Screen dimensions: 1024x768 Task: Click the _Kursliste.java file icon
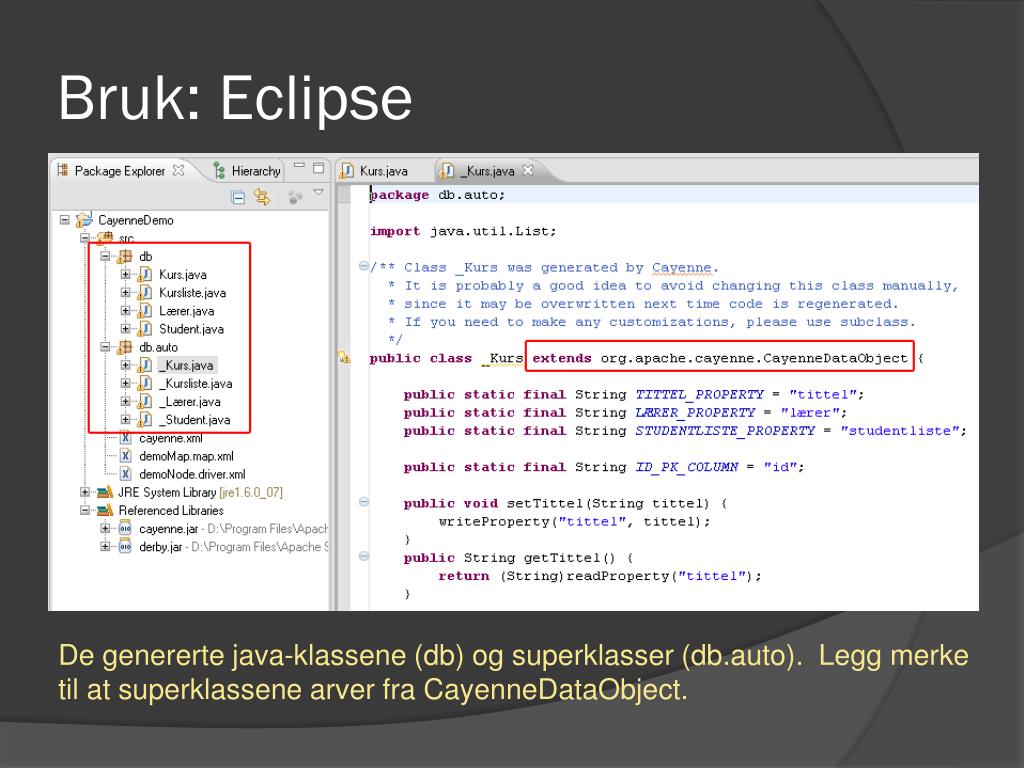pyautogui.click(x=144, y=383)
